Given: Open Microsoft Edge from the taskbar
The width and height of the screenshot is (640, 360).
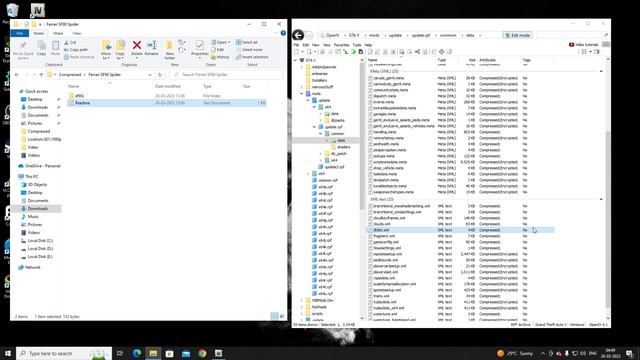Looking at the screenshot, I should point(136,353).
